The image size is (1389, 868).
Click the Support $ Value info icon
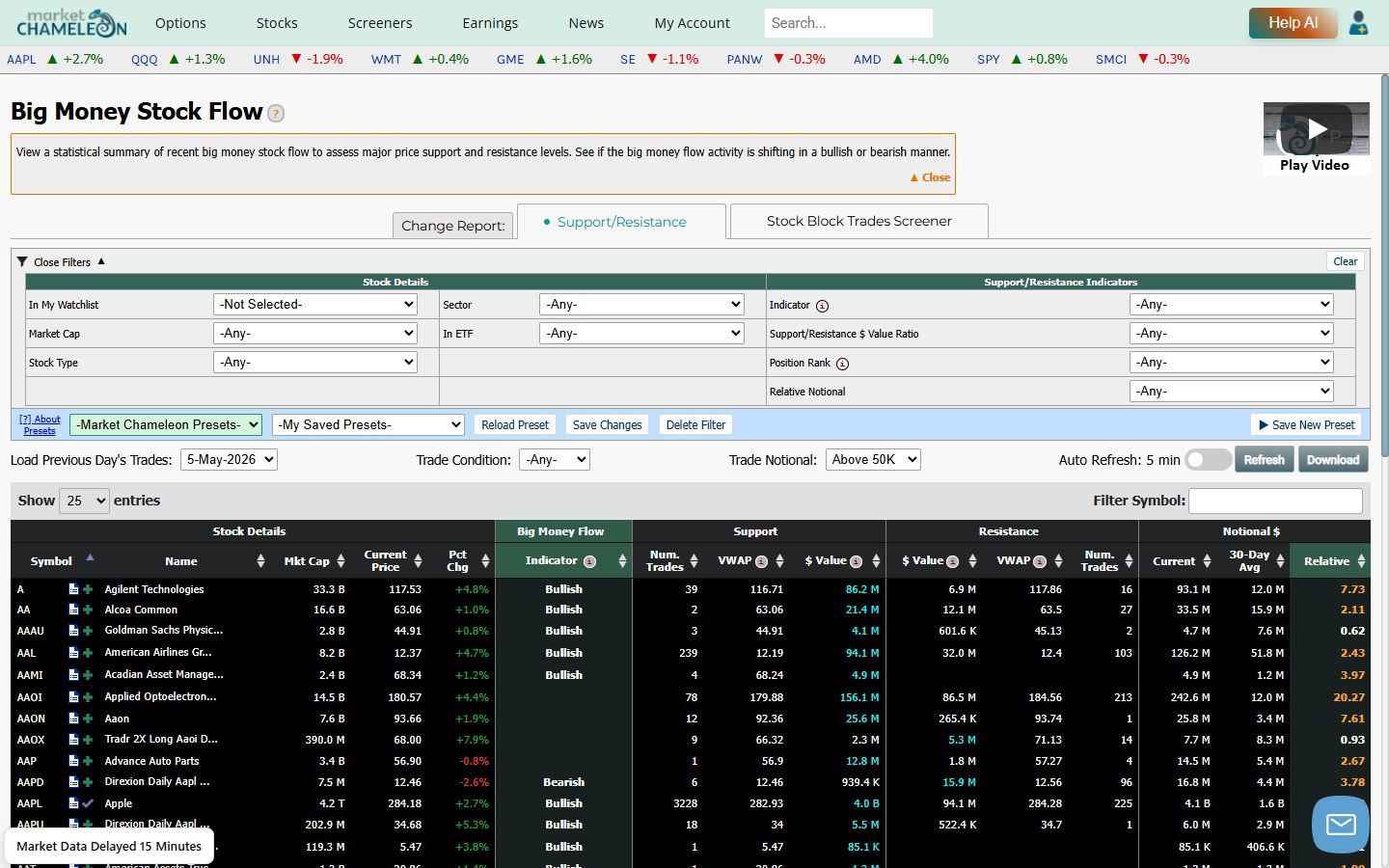856,561
